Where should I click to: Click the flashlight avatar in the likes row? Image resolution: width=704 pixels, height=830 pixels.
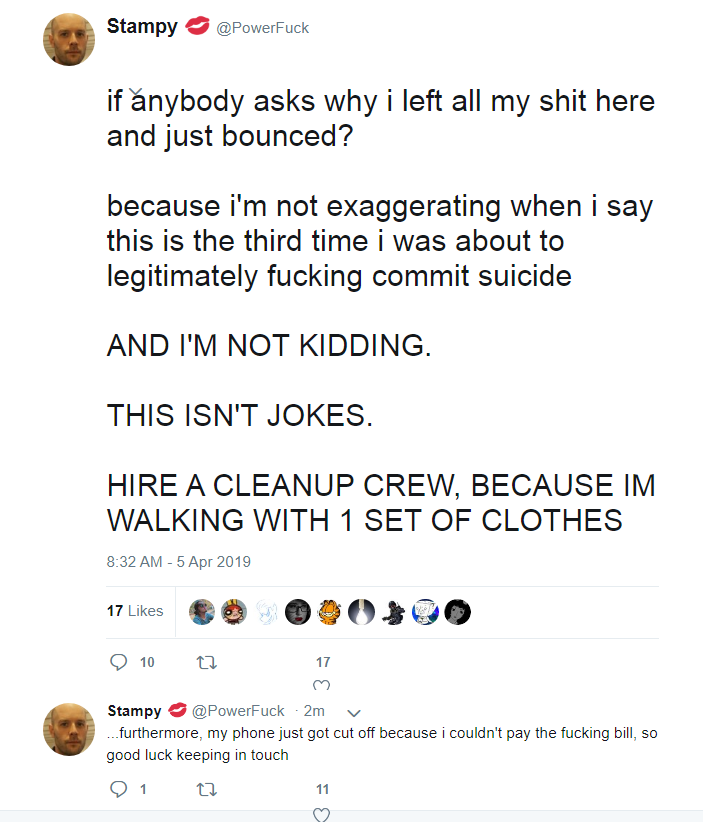(x=362, y=612)
